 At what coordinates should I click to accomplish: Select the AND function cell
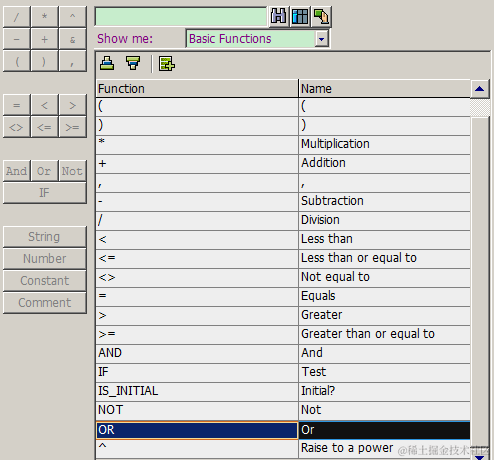(197, 353)
